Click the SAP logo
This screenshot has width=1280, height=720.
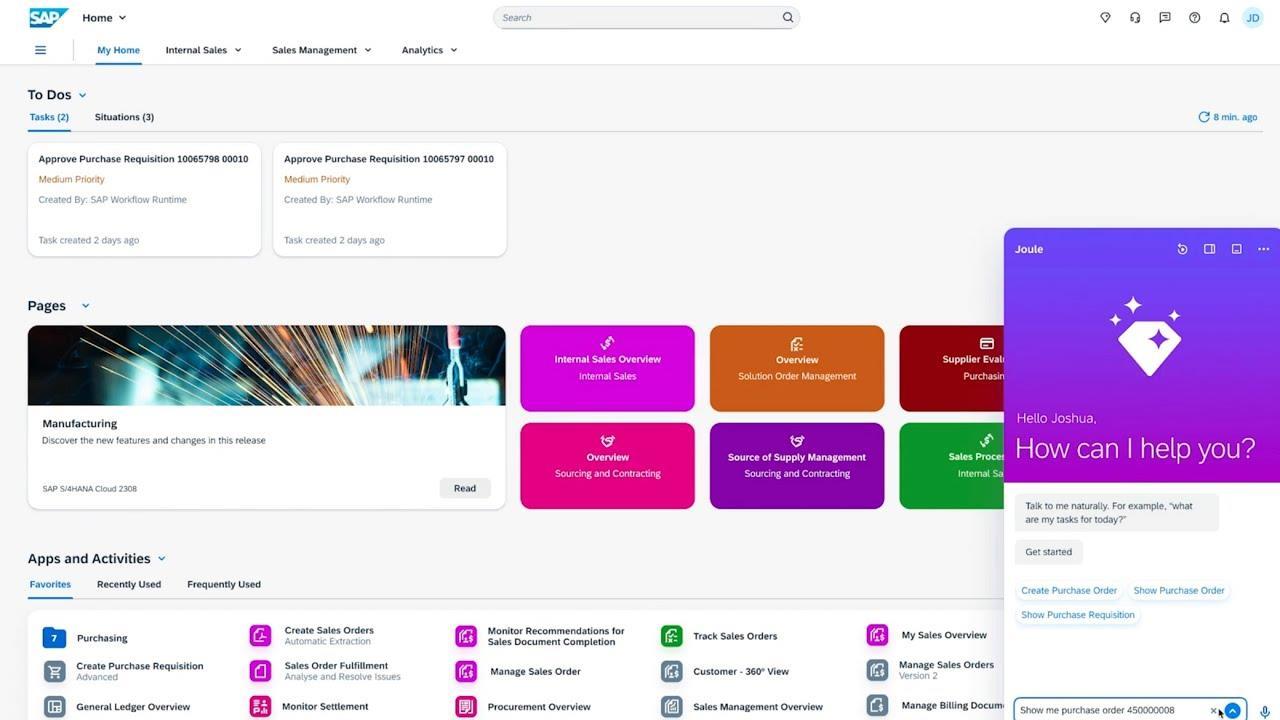click(48, 17)
